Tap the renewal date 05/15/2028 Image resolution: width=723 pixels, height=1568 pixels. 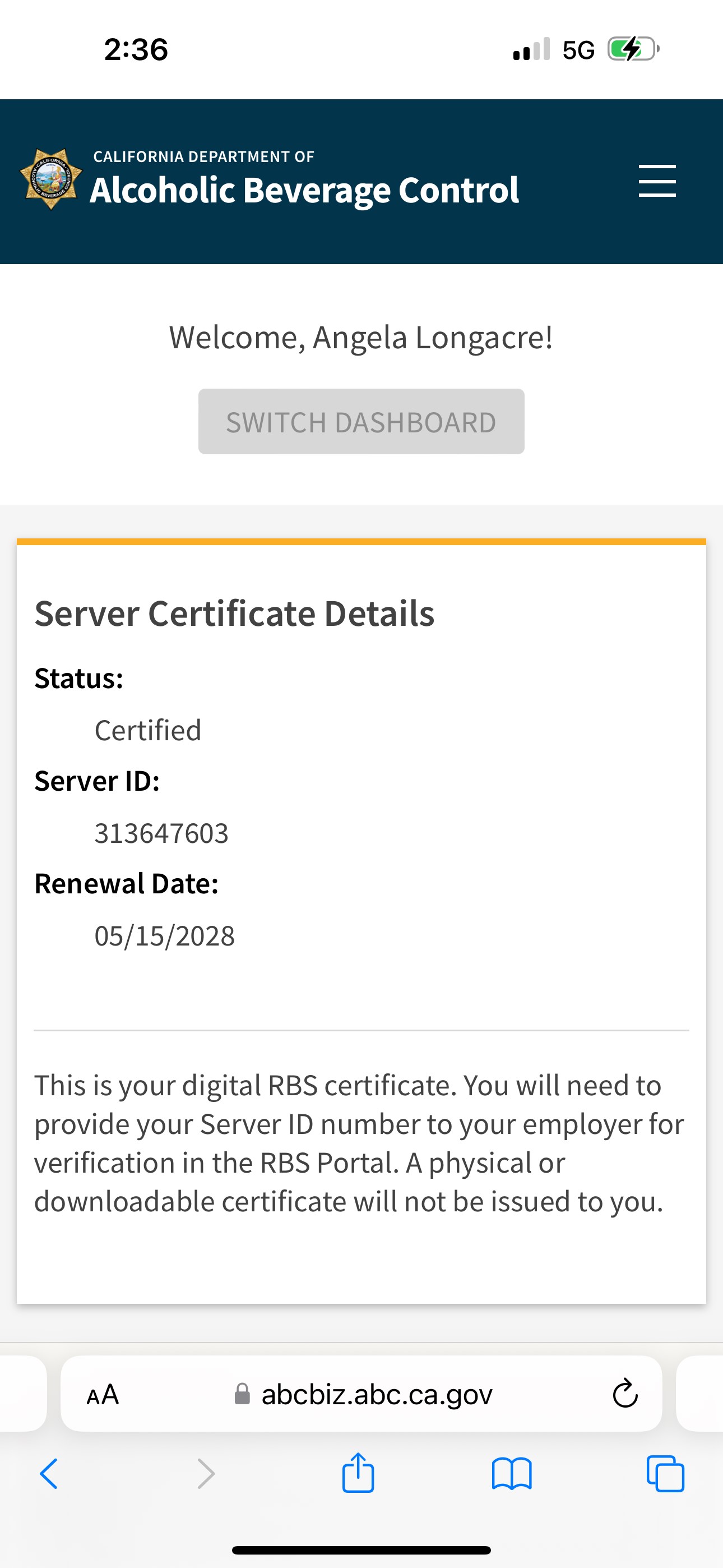click(x=164, y=936)
